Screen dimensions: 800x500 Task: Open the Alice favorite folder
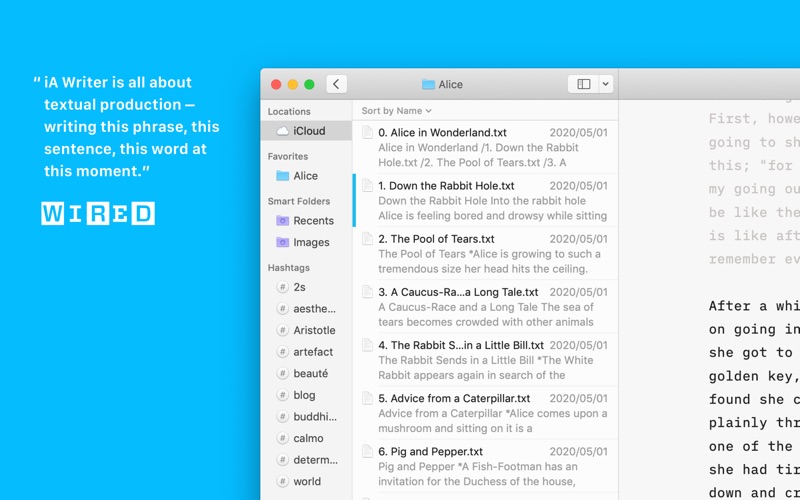[306, 176]
